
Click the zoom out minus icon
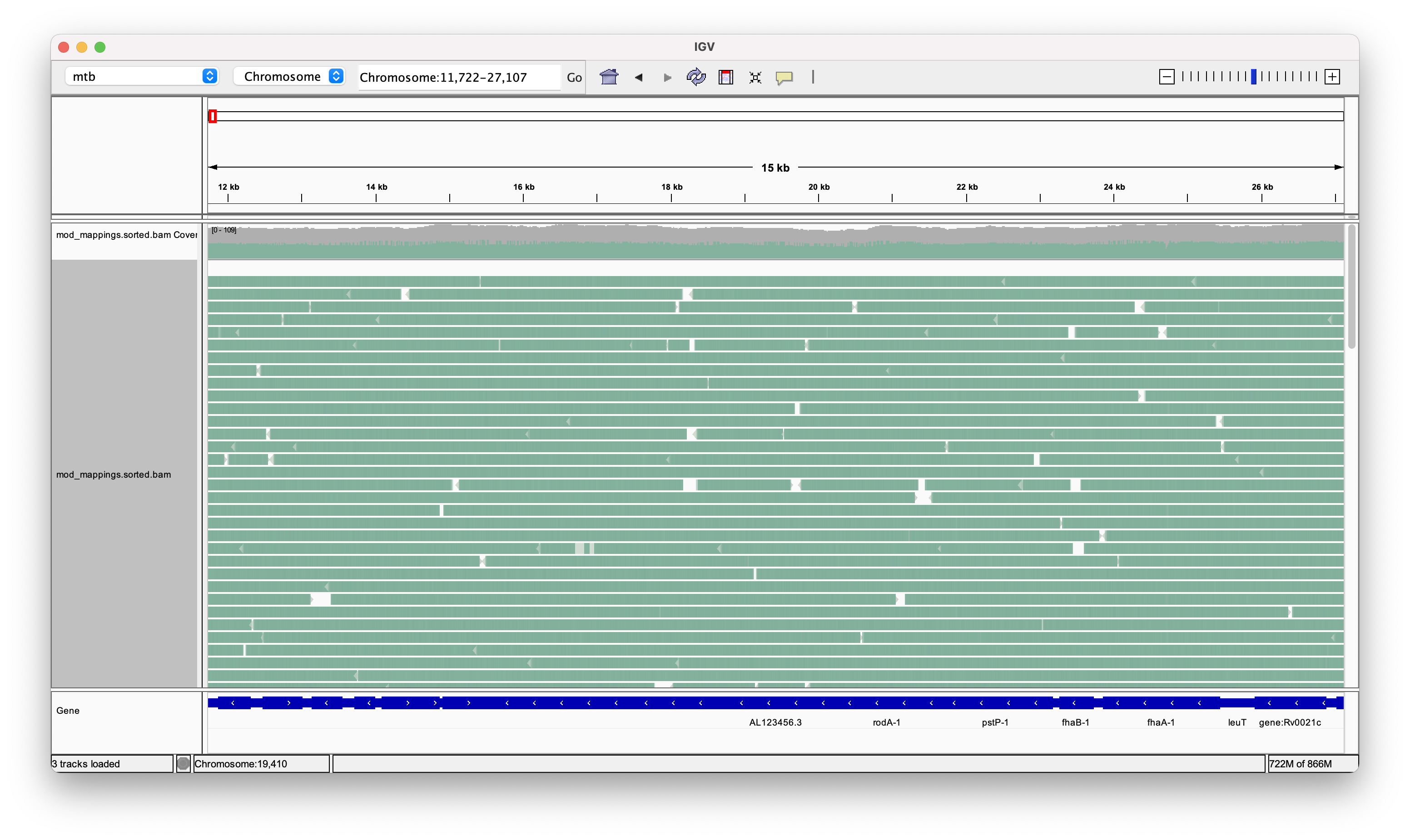coord(1167,76)
